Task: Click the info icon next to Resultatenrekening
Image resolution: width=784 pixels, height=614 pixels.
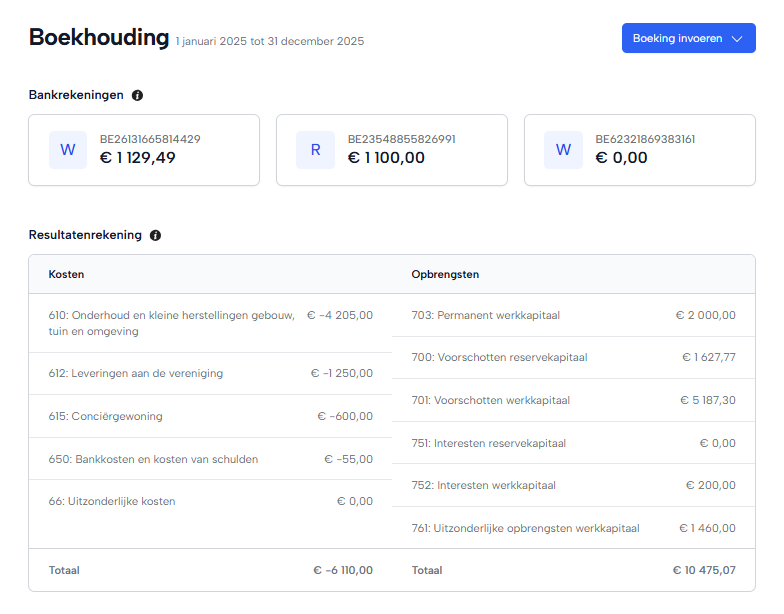Action: [x=155, y=236]
